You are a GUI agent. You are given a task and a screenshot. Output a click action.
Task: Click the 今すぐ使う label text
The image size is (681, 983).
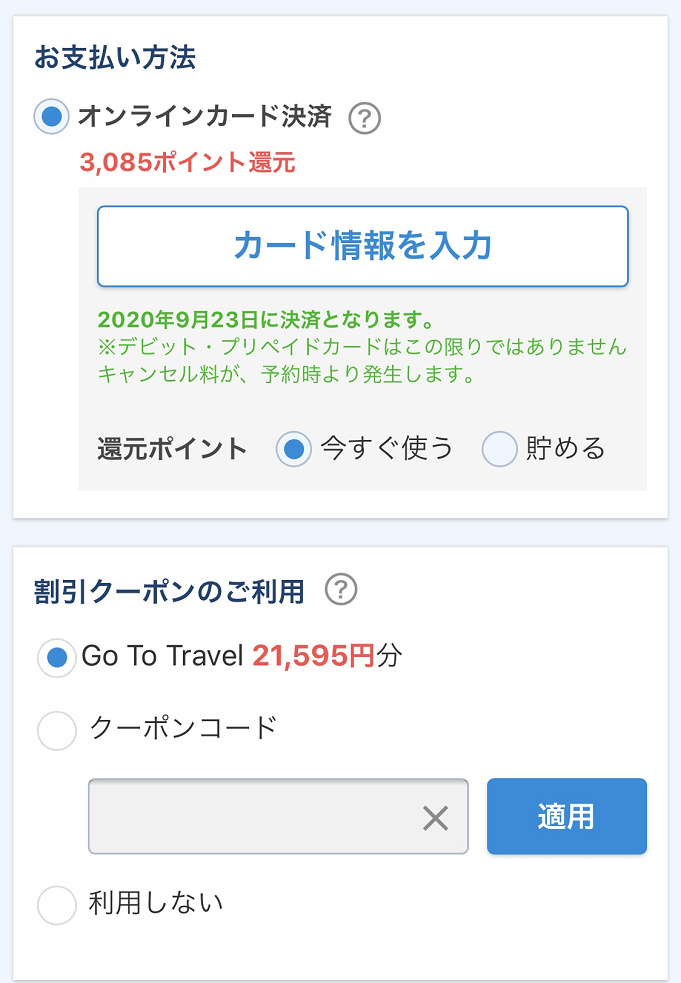pyautogui.click(x=386, y=449)
